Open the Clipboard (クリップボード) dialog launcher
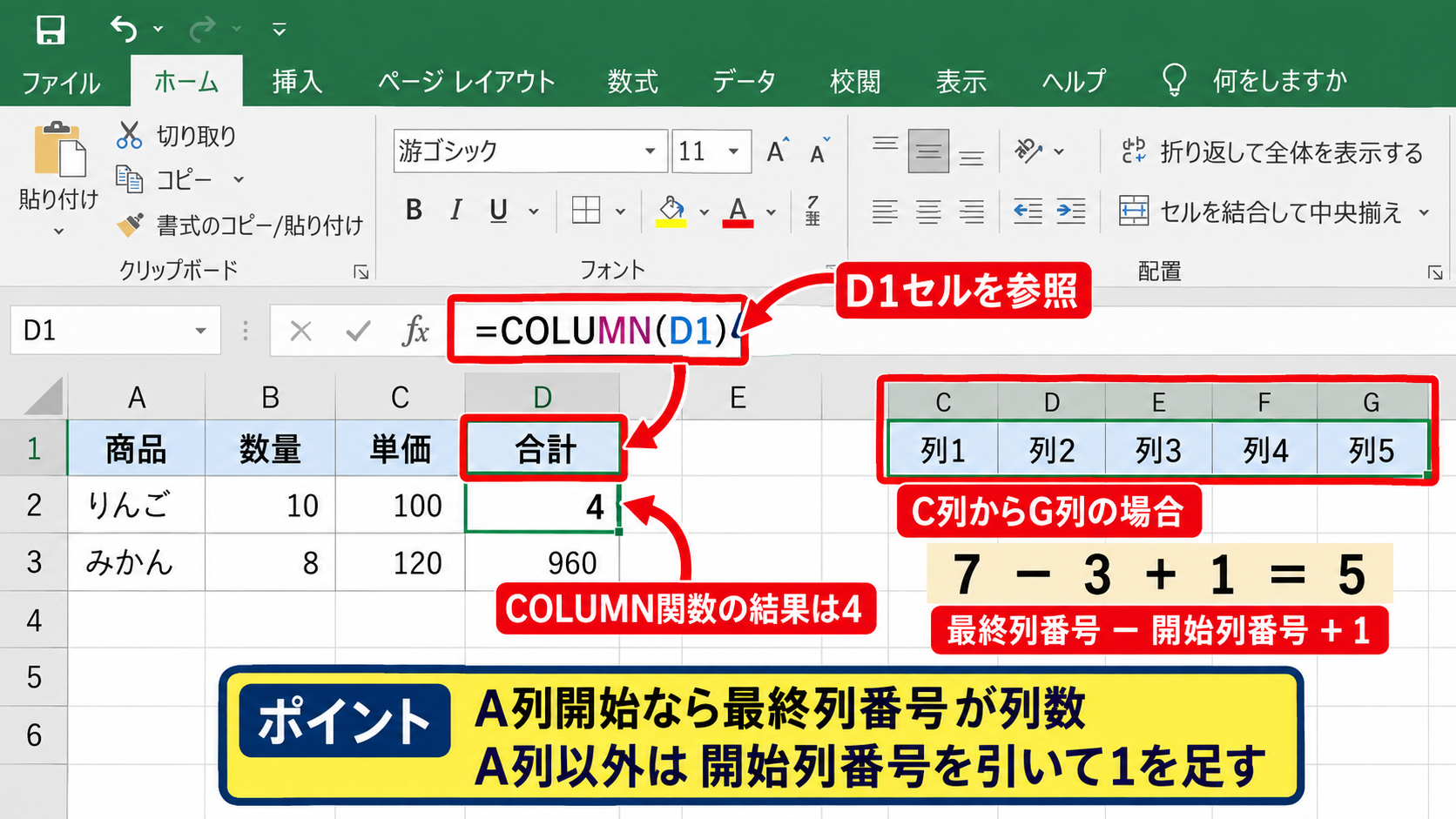The image size is (1456, 819). pos(361,272)
